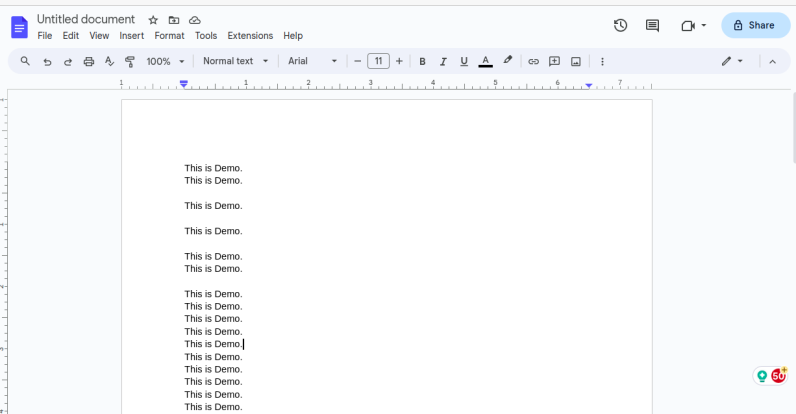Add a comment from toolbar

554,61
